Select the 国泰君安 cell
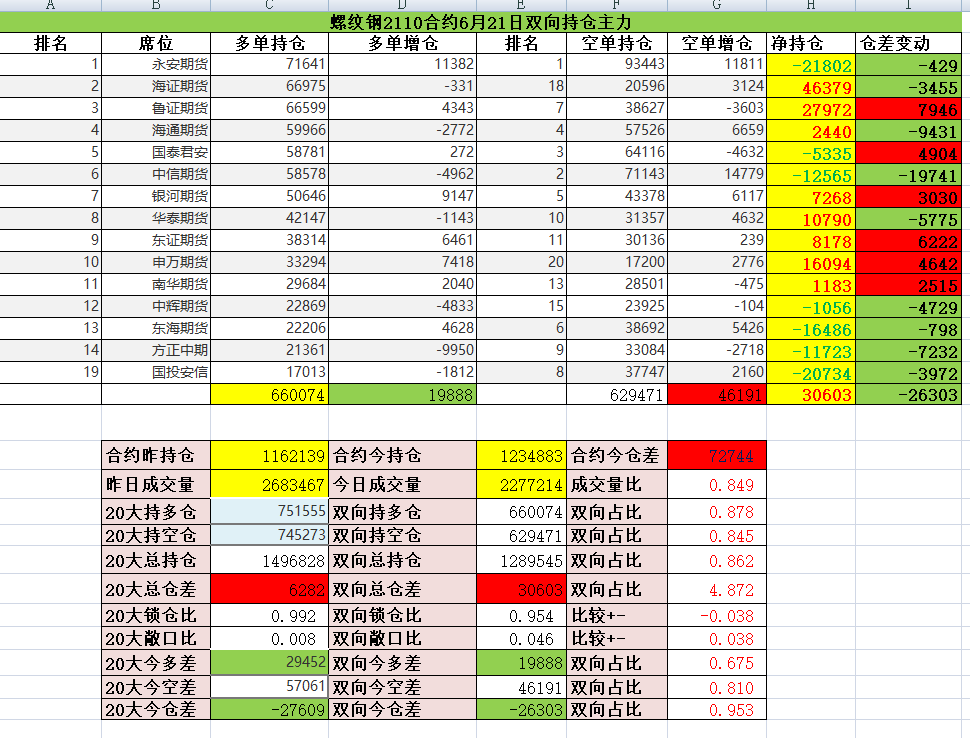This screenshot has height=738, width=970. click(x=156, y=153)
